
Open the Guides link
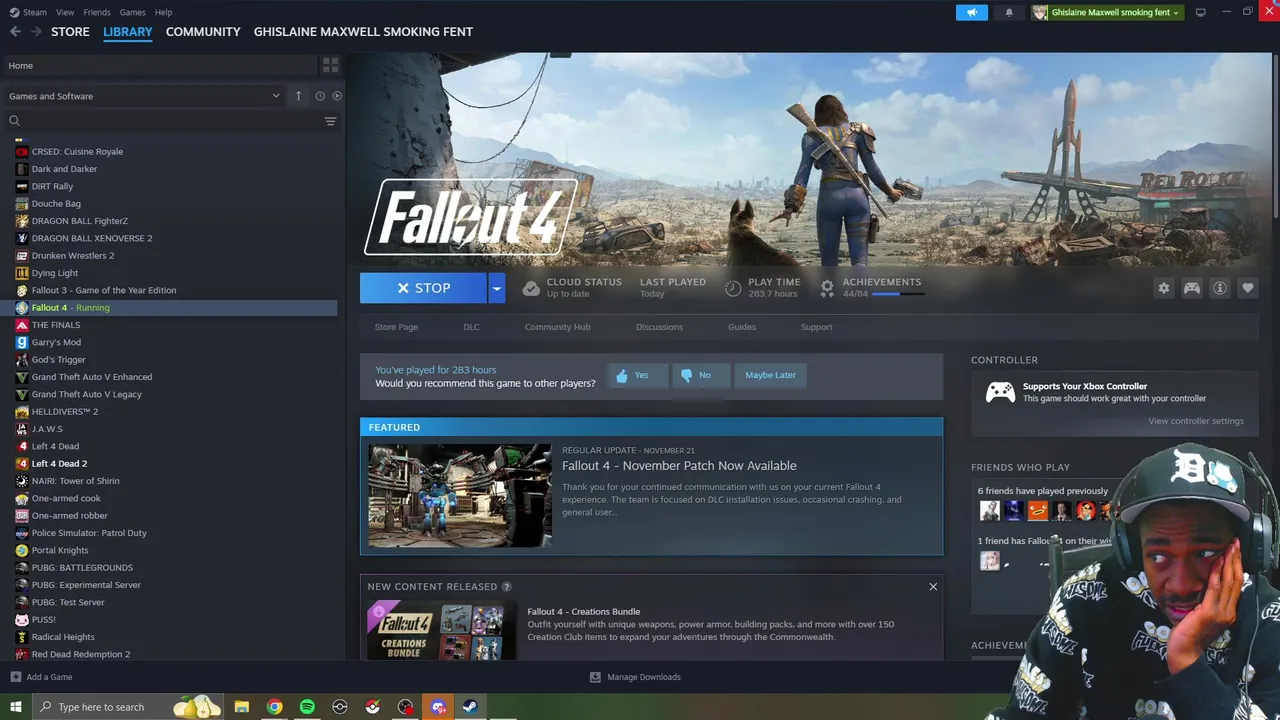tap(742, 327)
